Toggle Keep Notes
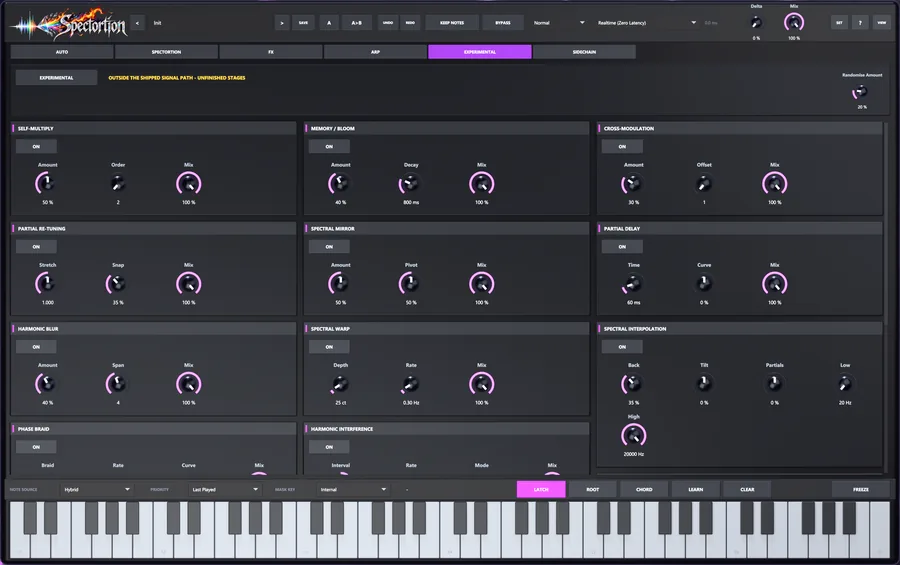 (452, 23)
